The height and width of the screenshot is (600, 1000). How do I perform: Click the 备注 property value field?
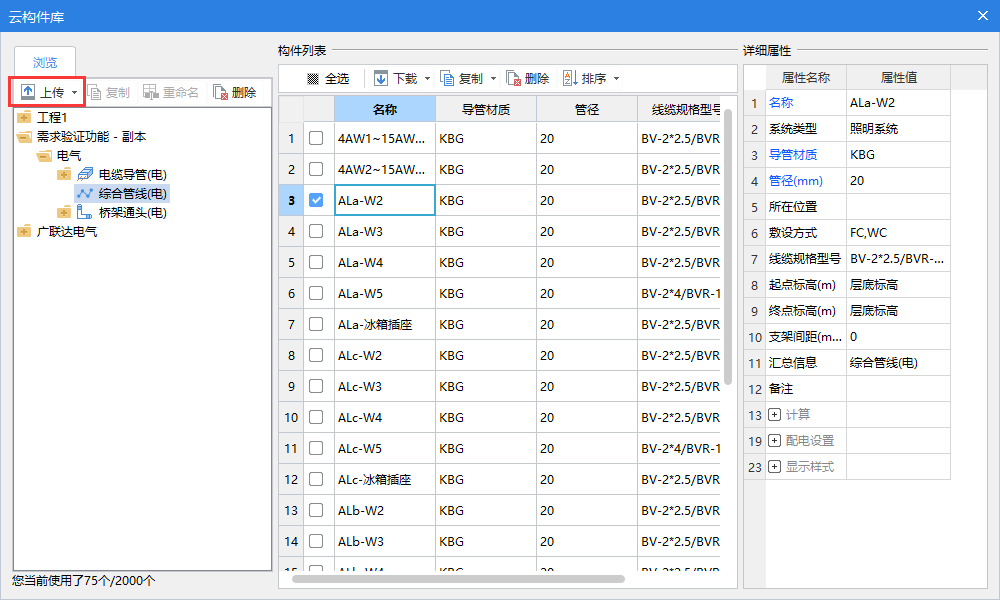(896, 388)
